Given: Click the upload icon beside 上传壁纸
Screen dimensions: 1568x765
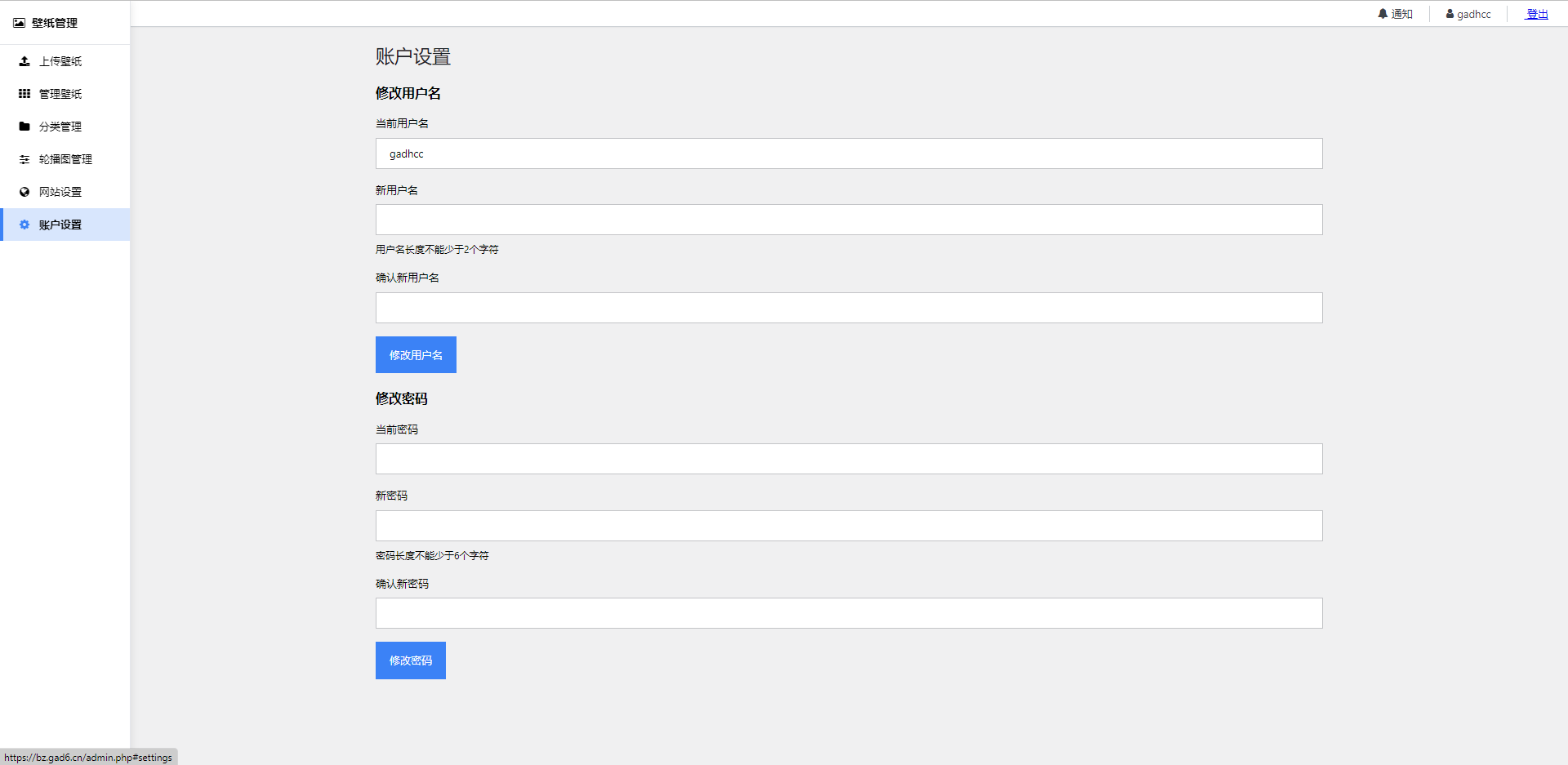Looking at the screenshot, I should click(x=24, y=61).
